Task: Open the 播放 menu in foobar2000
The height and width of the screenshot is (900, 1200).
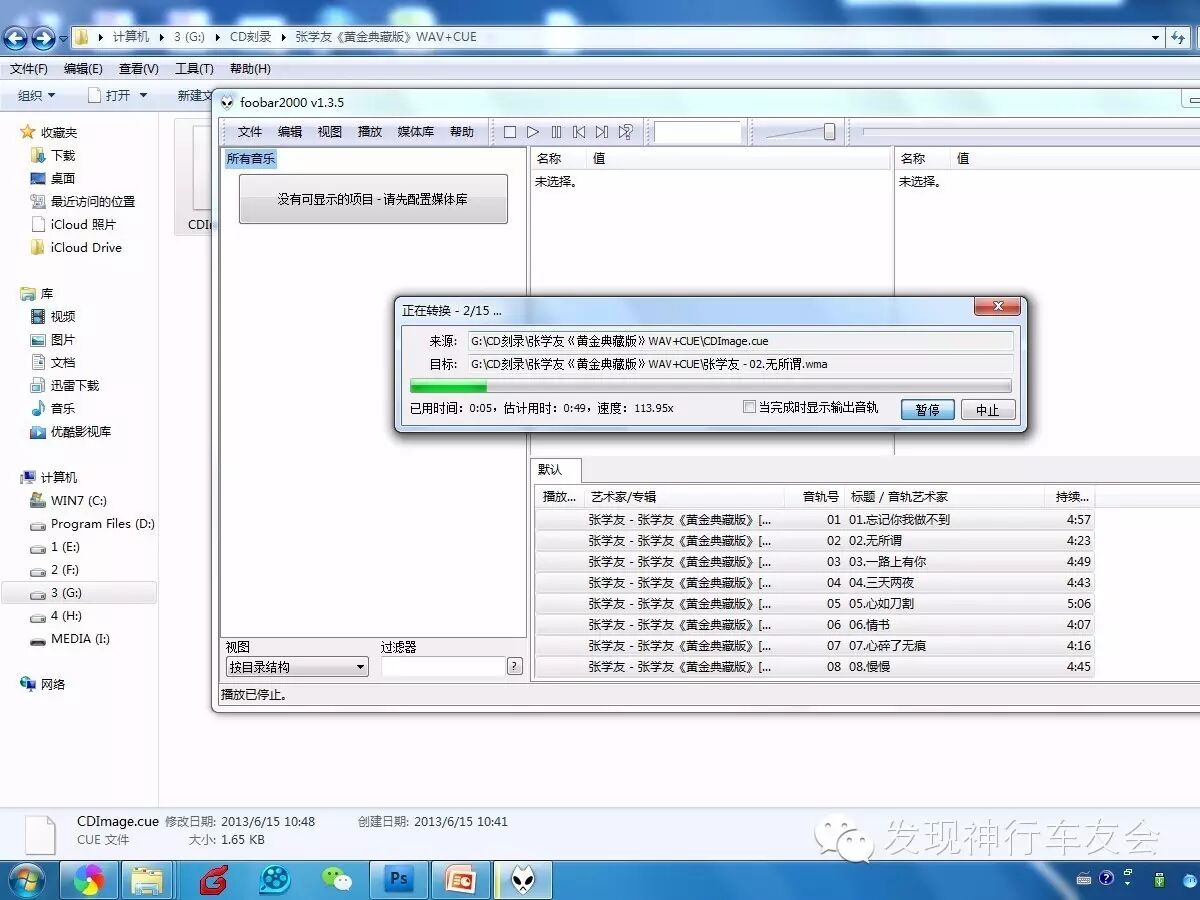Action: click(x=370, y=132)
